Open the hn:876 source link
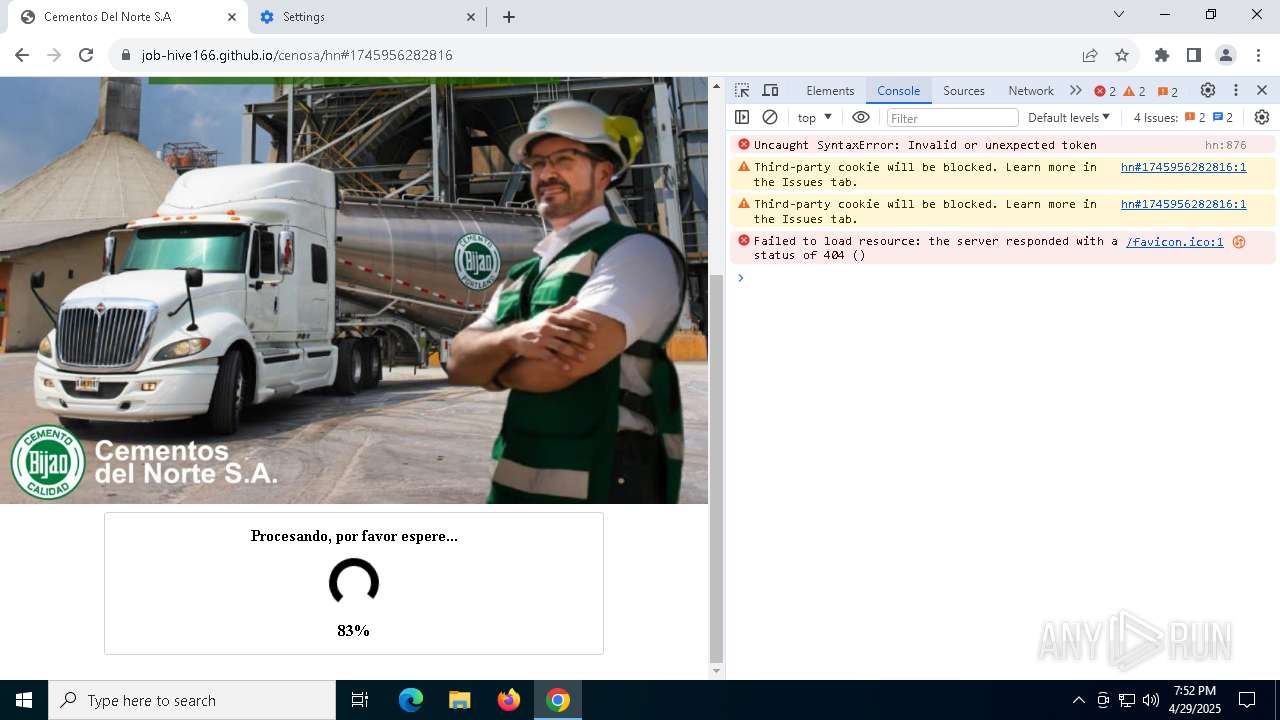Screen dimensions: 1280x720 click(1225, 145)
